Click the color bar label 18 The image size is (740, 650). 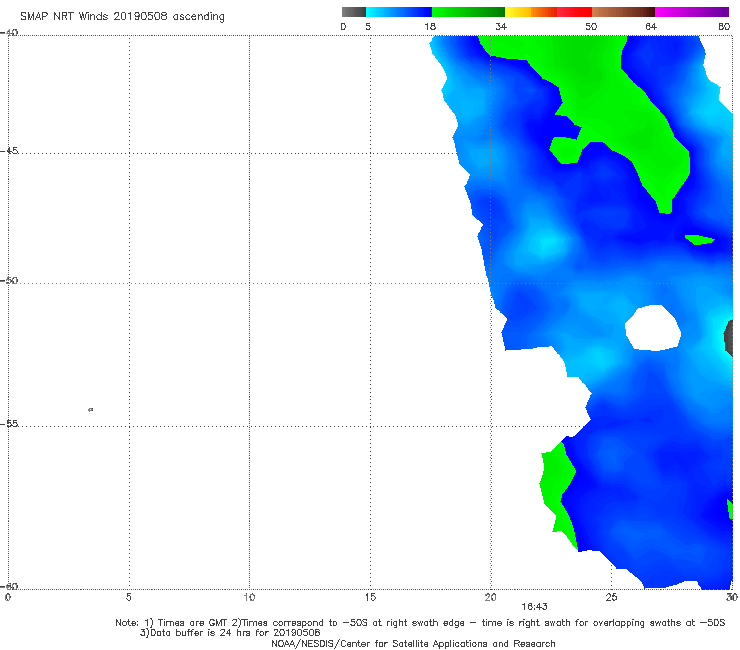[x=430, y=26]
